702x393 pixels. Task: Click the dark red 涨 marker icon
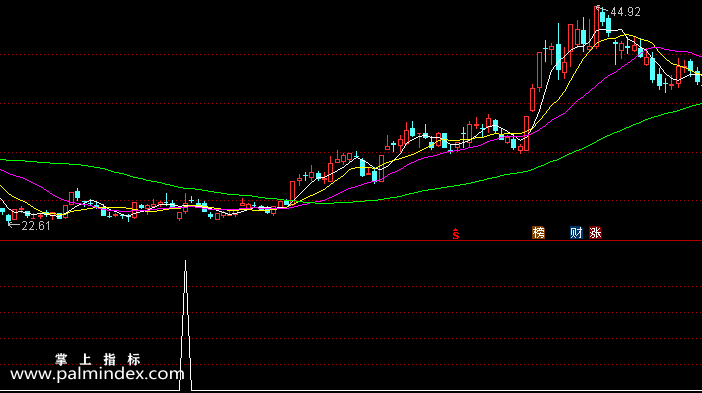[595, 232]
